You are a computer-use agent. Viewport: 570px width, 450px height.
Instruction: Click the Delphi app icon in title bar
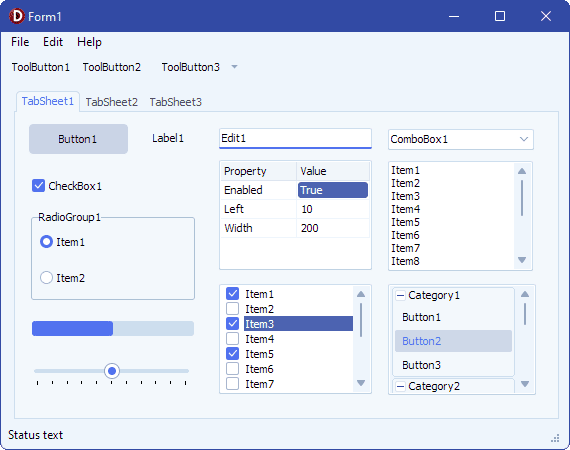[x=17, y=16]
